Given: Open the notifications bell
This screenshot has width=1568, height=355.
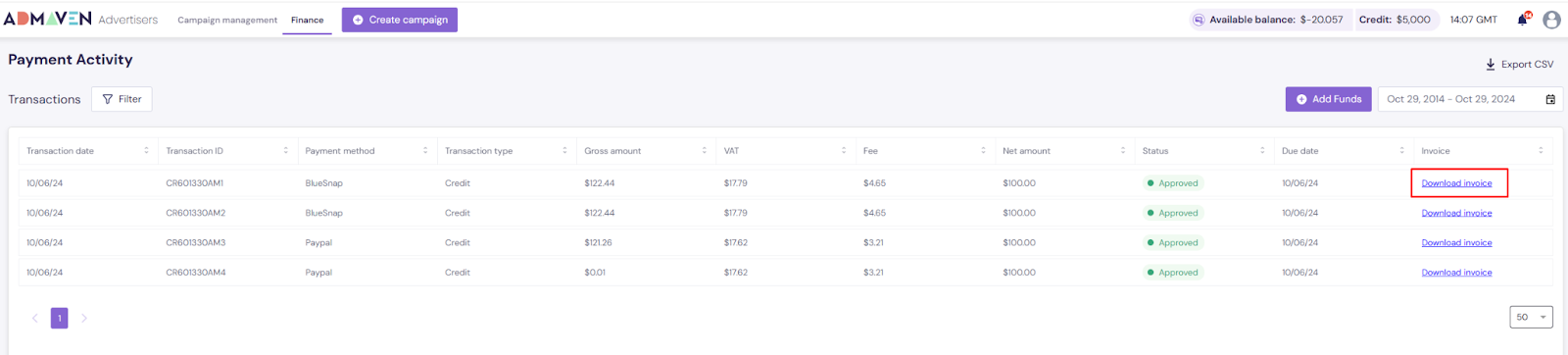Looking at the screenshot, I should [x=1523, y=19].
